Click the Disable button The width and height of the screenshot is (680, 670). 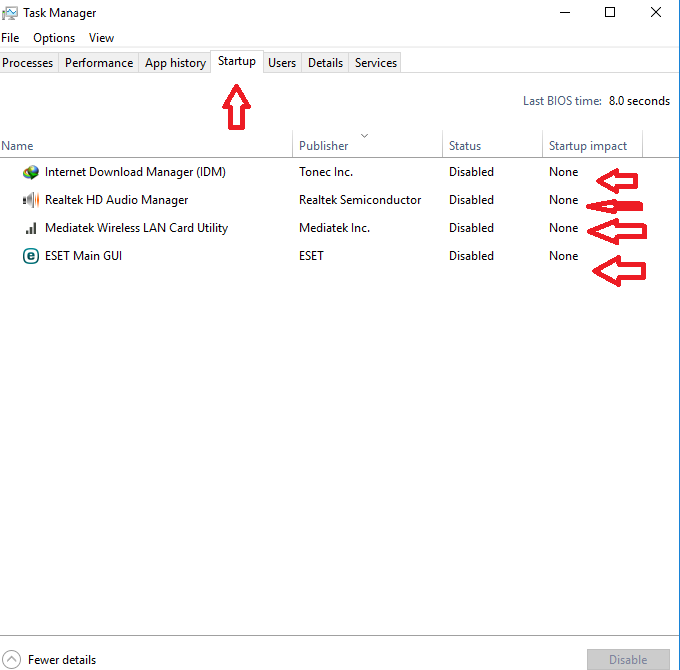click(628, 660)
